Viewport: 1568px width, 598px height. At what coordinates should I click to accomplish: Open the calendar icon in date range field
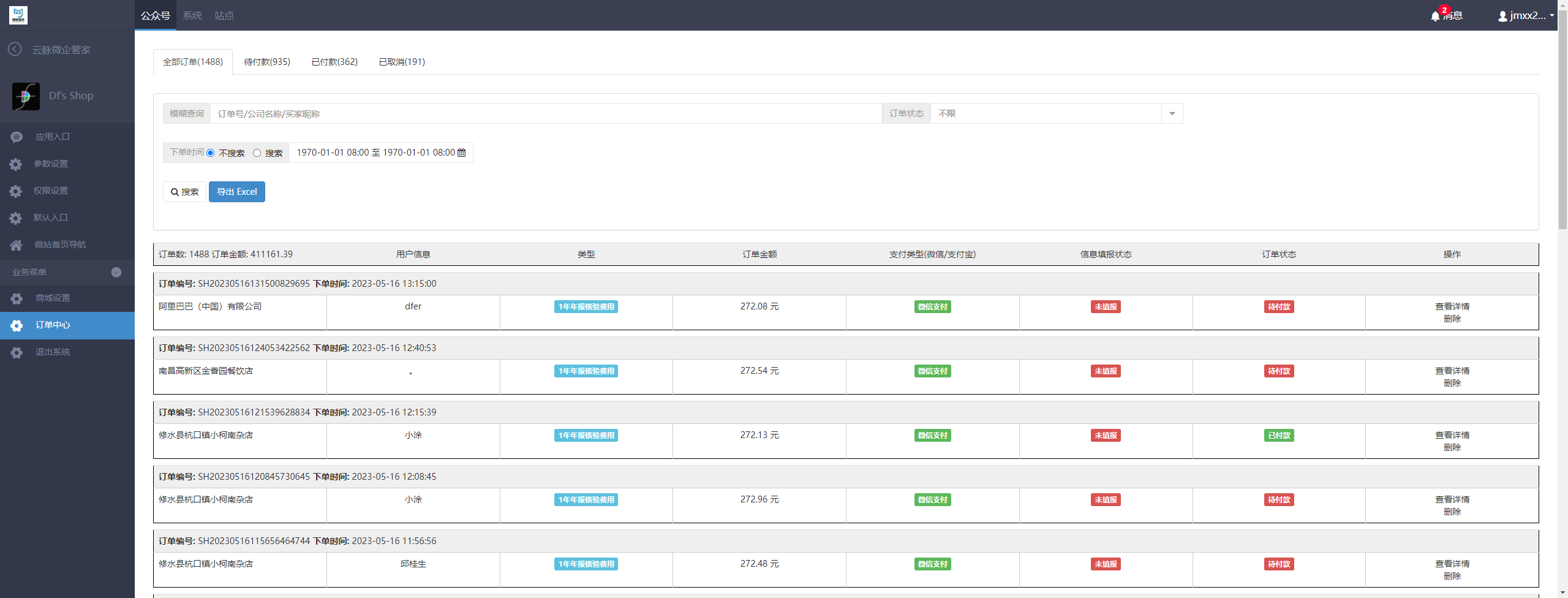click(x=462, y=153)
